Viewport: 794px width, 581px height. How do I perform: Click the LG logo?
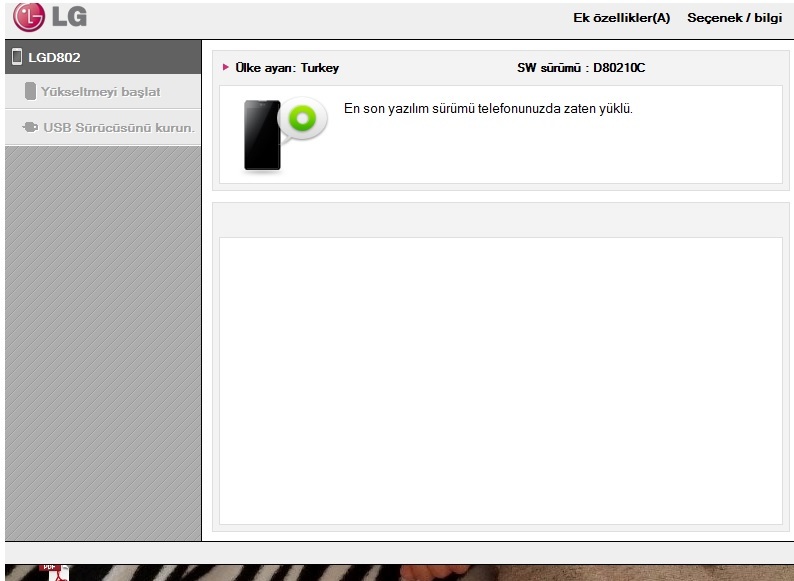coord(50,17)
